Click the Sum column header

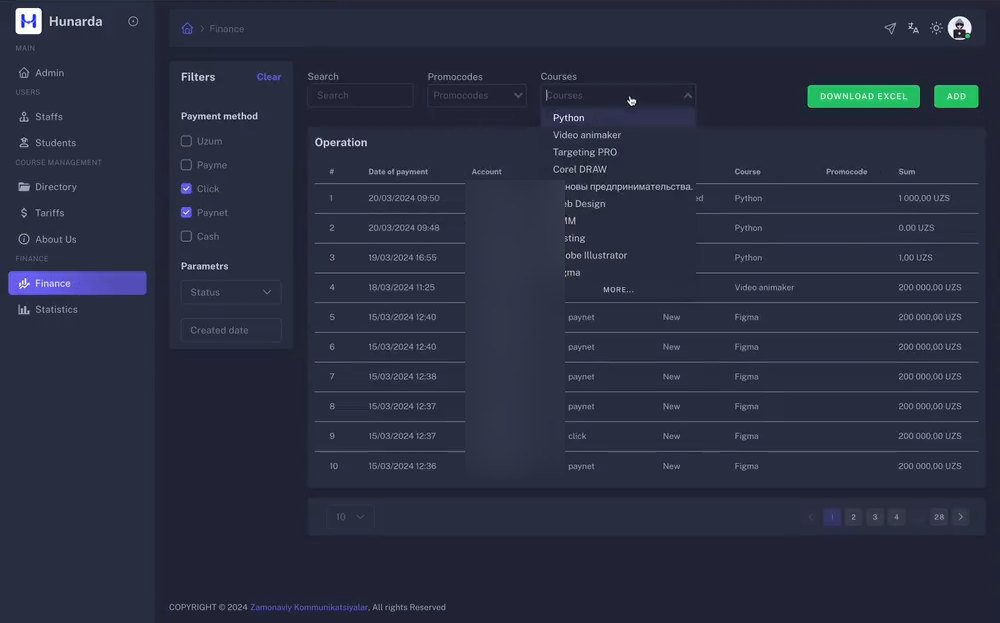(x=906, y=172)
